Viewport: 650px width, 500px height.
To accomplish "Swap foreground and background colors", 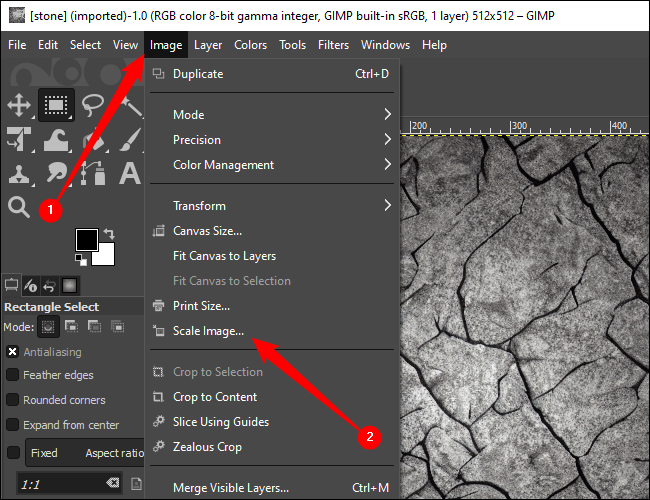I will [x=109, y=234].
